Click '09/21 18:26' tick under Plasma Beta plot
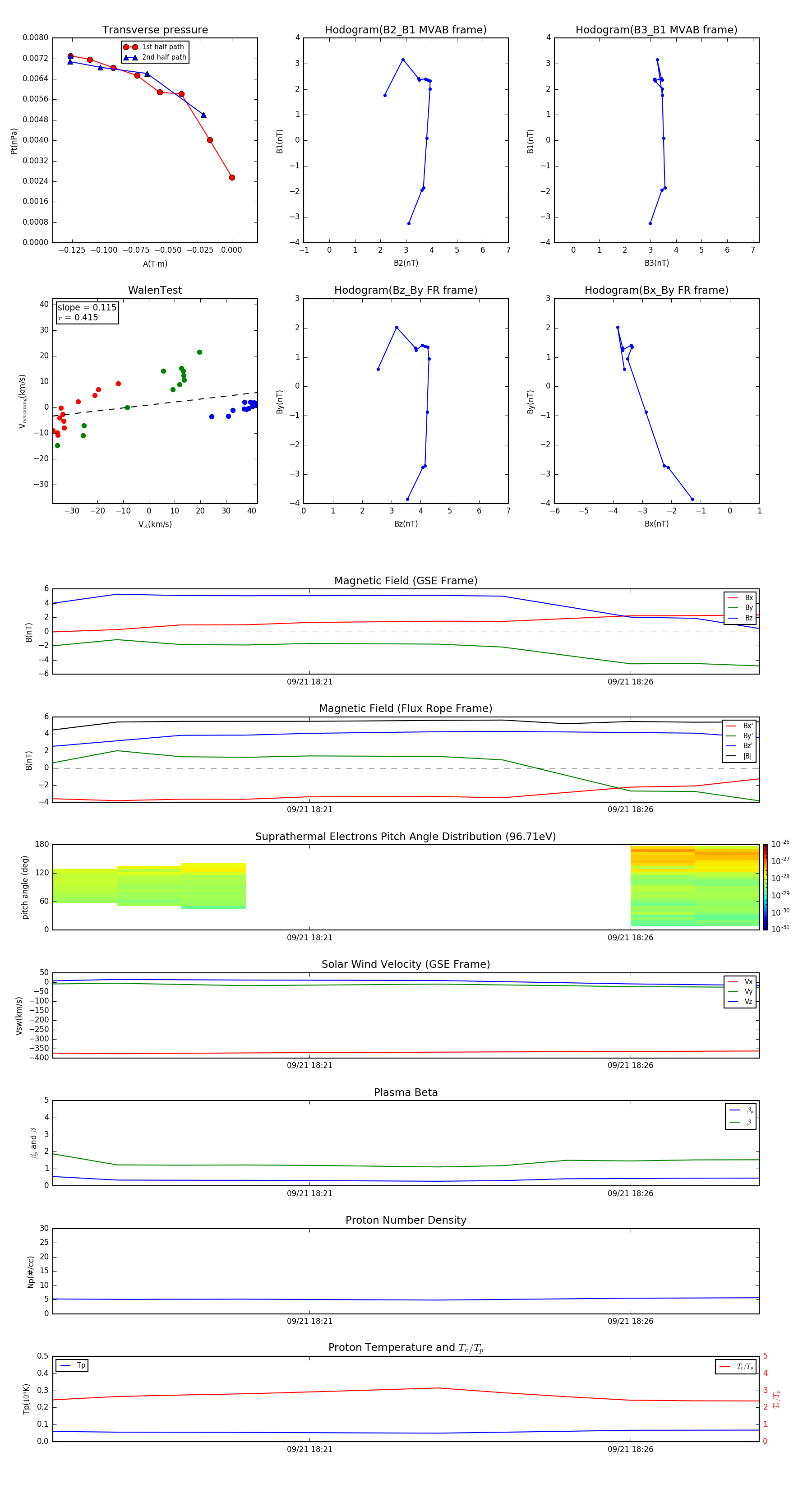Image resolution: width=812 pixels, height=1489 pixels. point(631,1193)
